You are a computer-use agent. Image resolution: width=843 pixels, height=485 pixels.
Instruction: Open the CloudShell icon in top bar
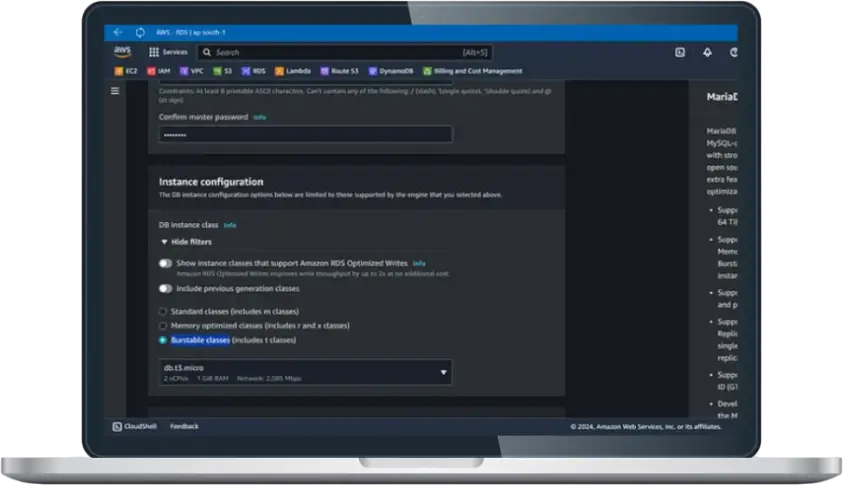coord(680,52)
